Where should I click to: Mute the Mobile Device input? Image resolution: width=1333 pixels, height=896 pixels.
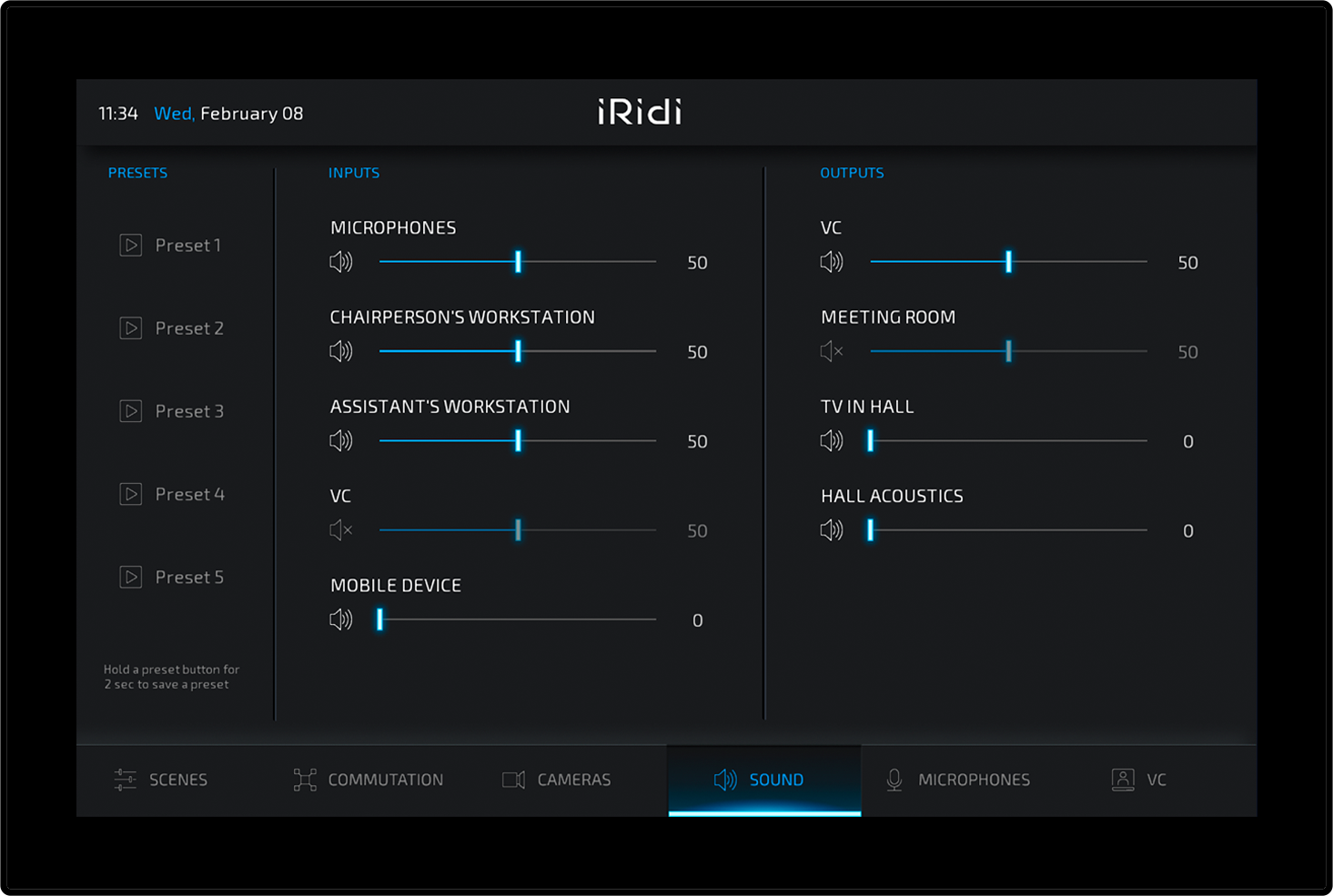[340, 619]
